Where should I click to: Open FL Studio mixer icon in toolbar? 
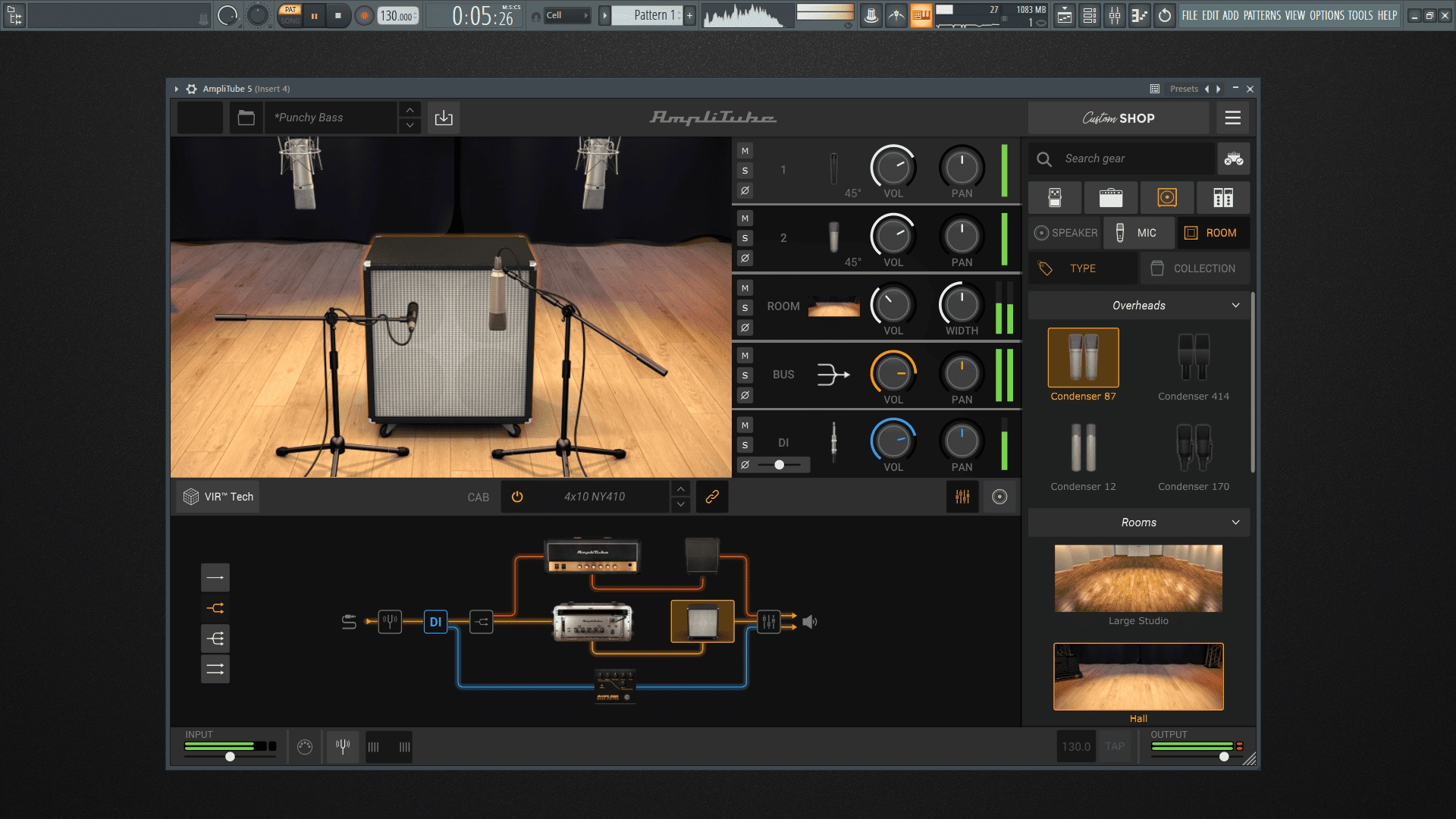(1115, 15)
